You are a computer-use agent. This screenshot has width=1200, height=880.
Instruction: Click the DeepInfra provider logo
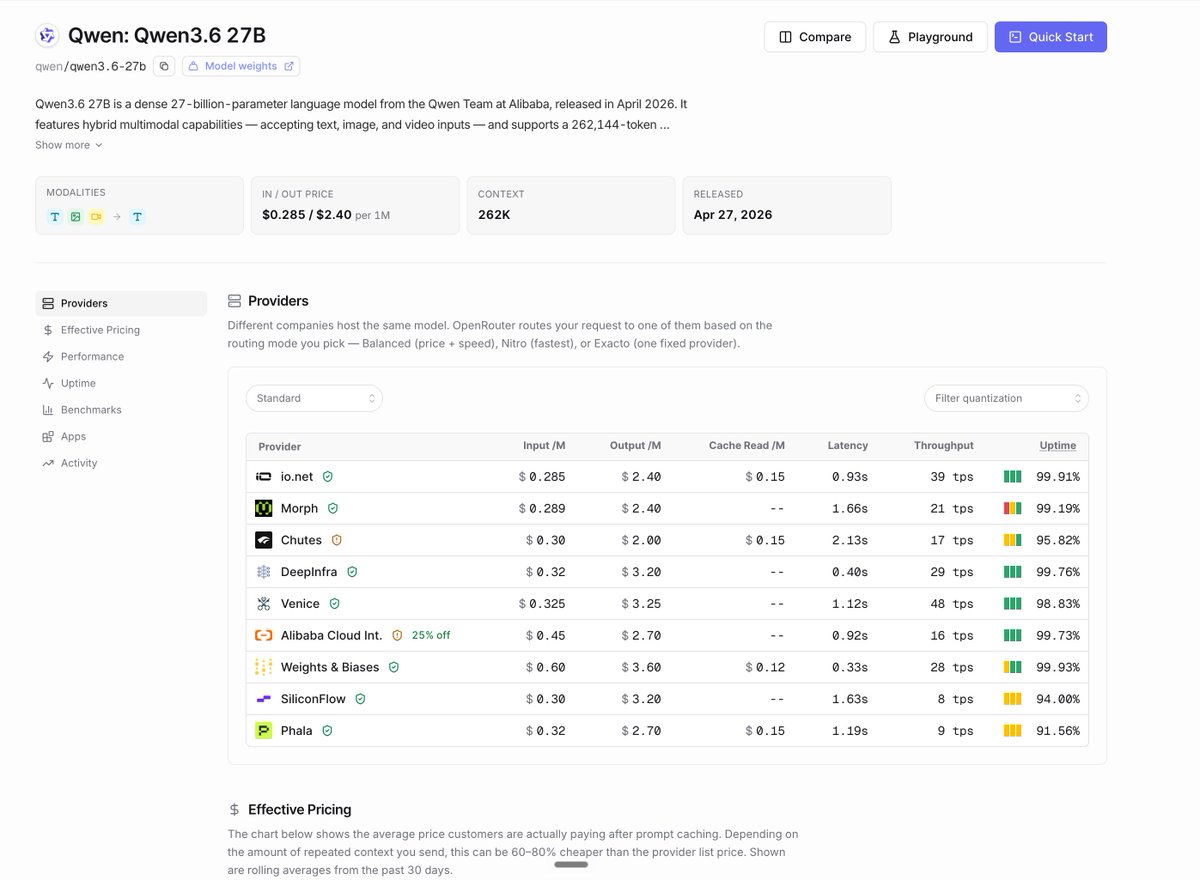264,572
